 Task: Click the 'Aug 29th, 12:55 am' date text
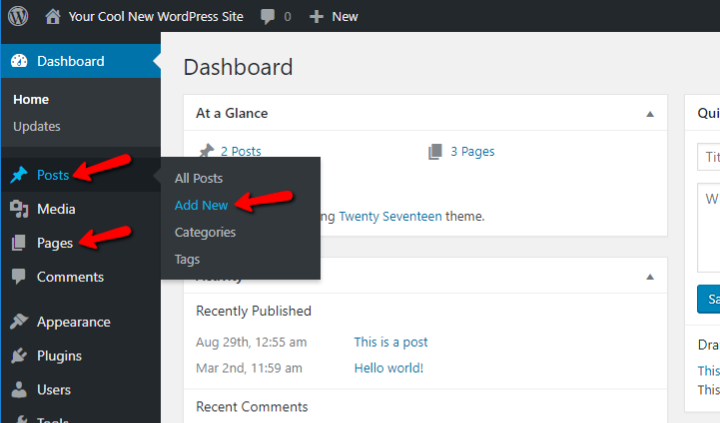(x=251, y=342)
